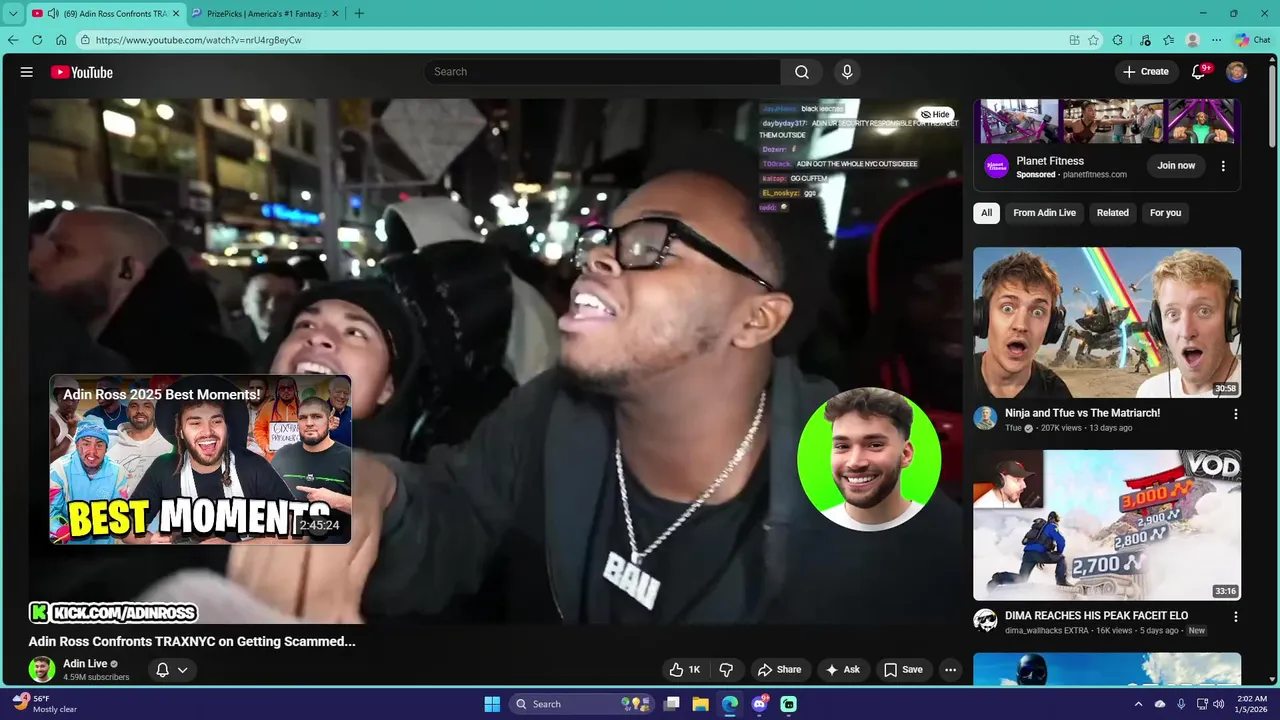The image size is (1280, 720).
Task: Refresh the current page
Action: pos(37,40)
